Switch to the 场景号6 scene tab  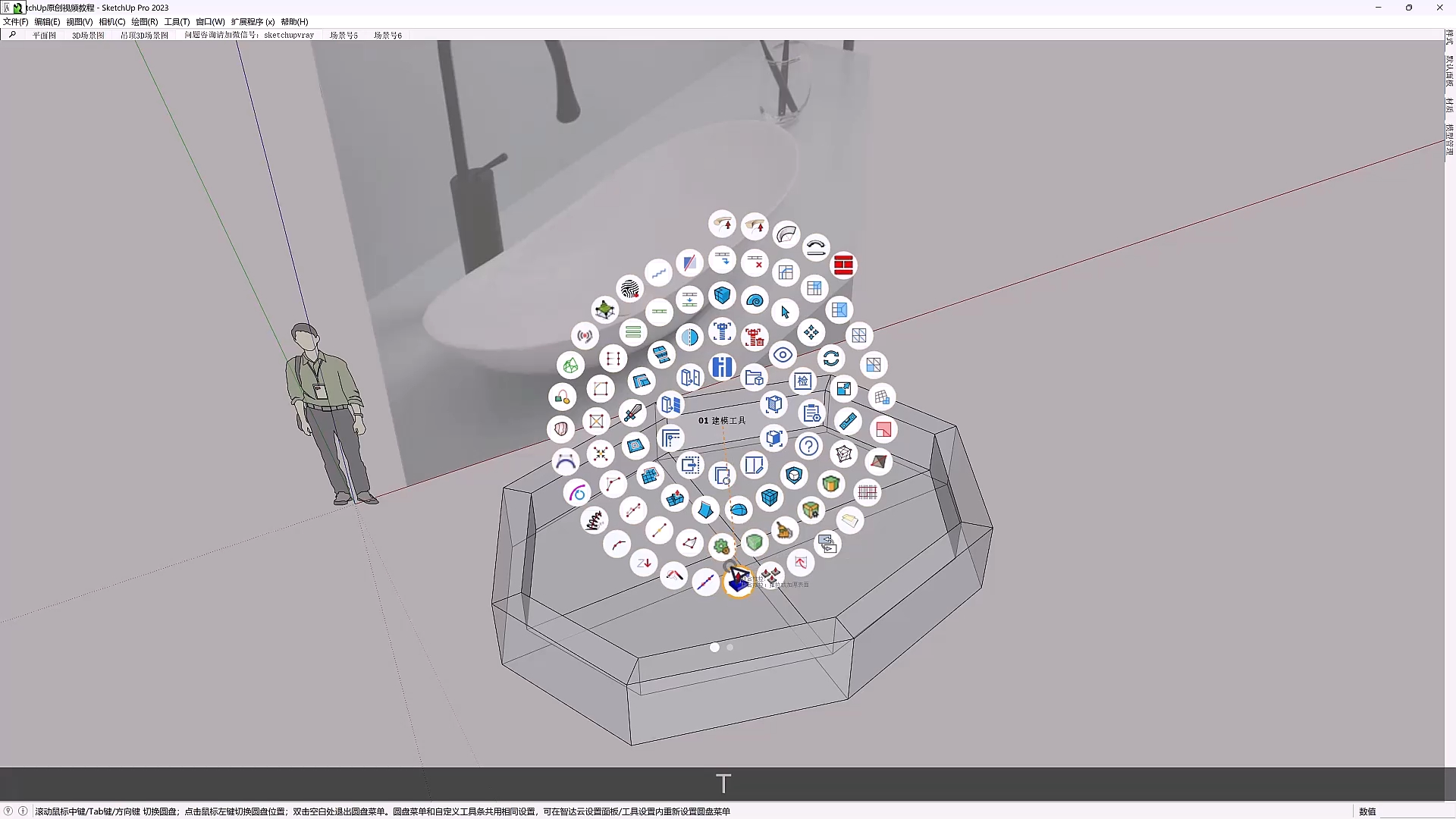(x=388, y=36)
